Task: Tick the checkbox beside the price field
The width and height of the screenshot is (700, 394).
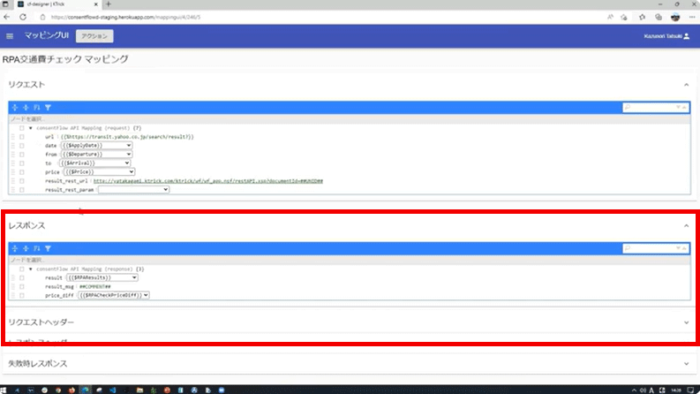Action: [21, 172]
